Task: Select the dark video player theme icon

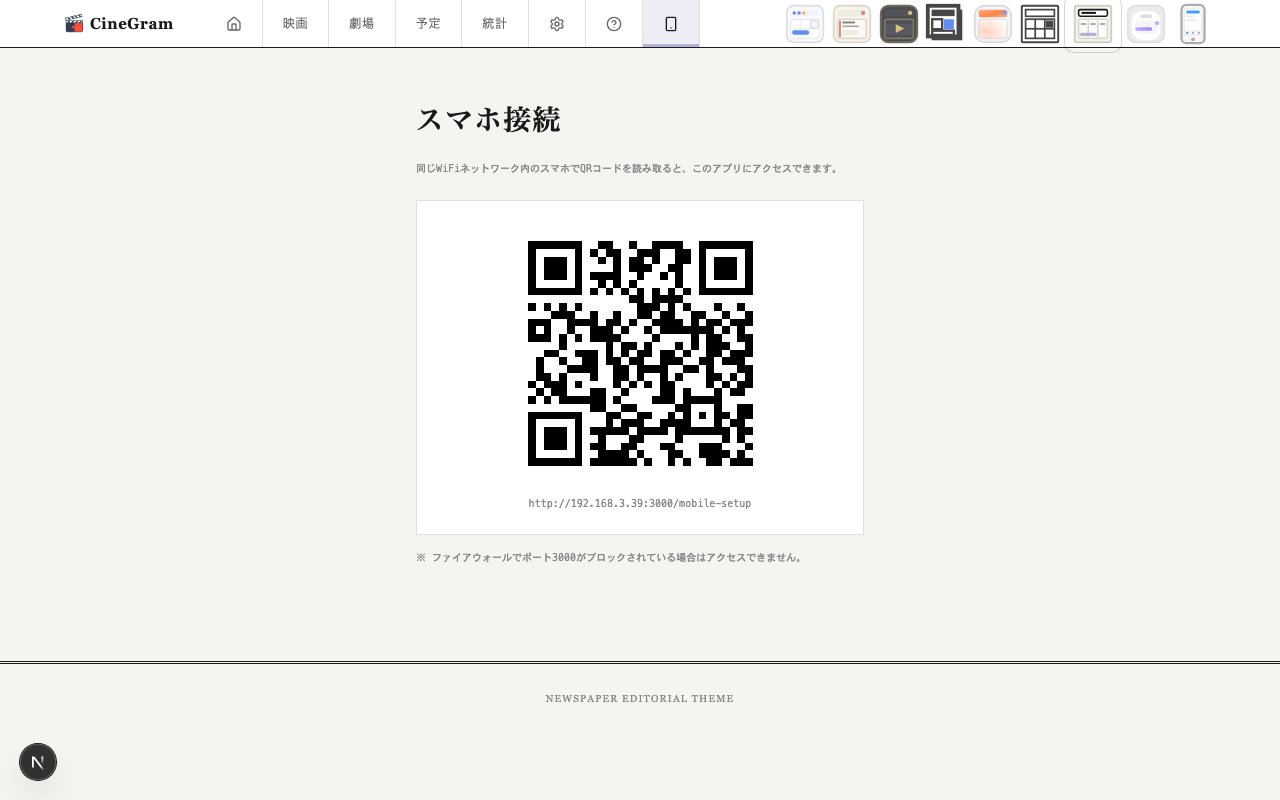Action: [x=898, y=23]
